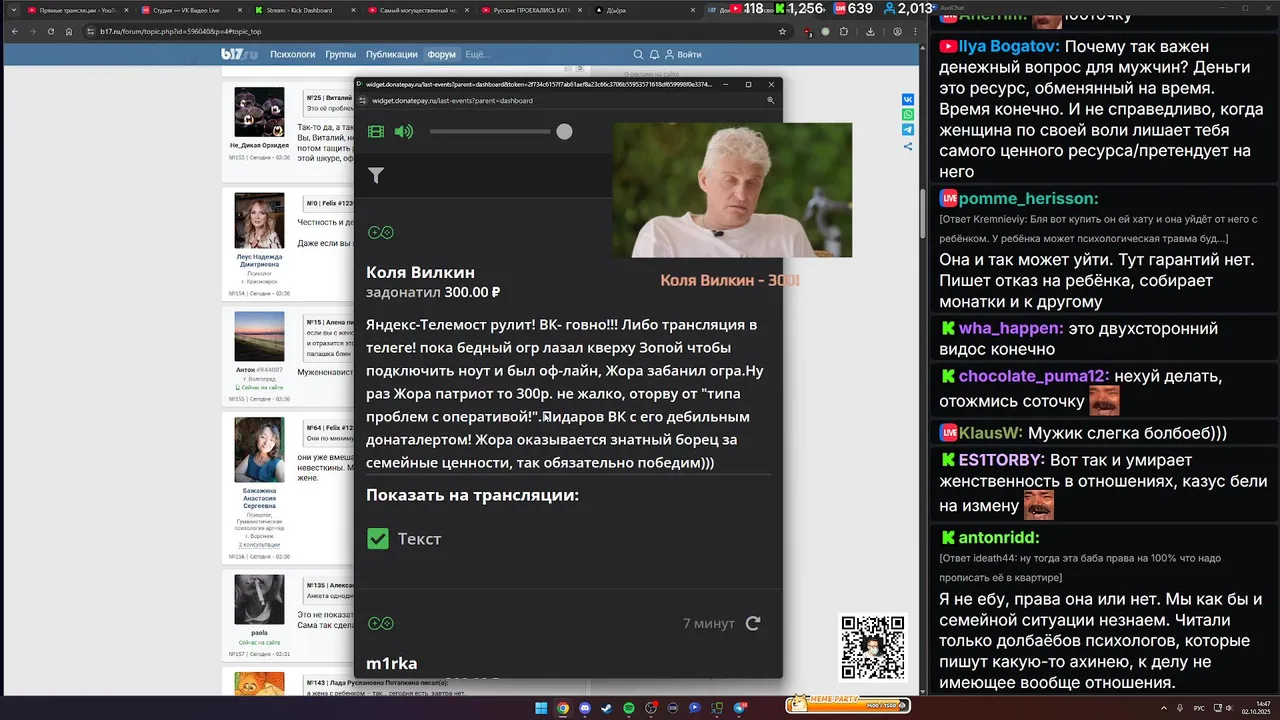Open Windows Start menu

point(541,708)
